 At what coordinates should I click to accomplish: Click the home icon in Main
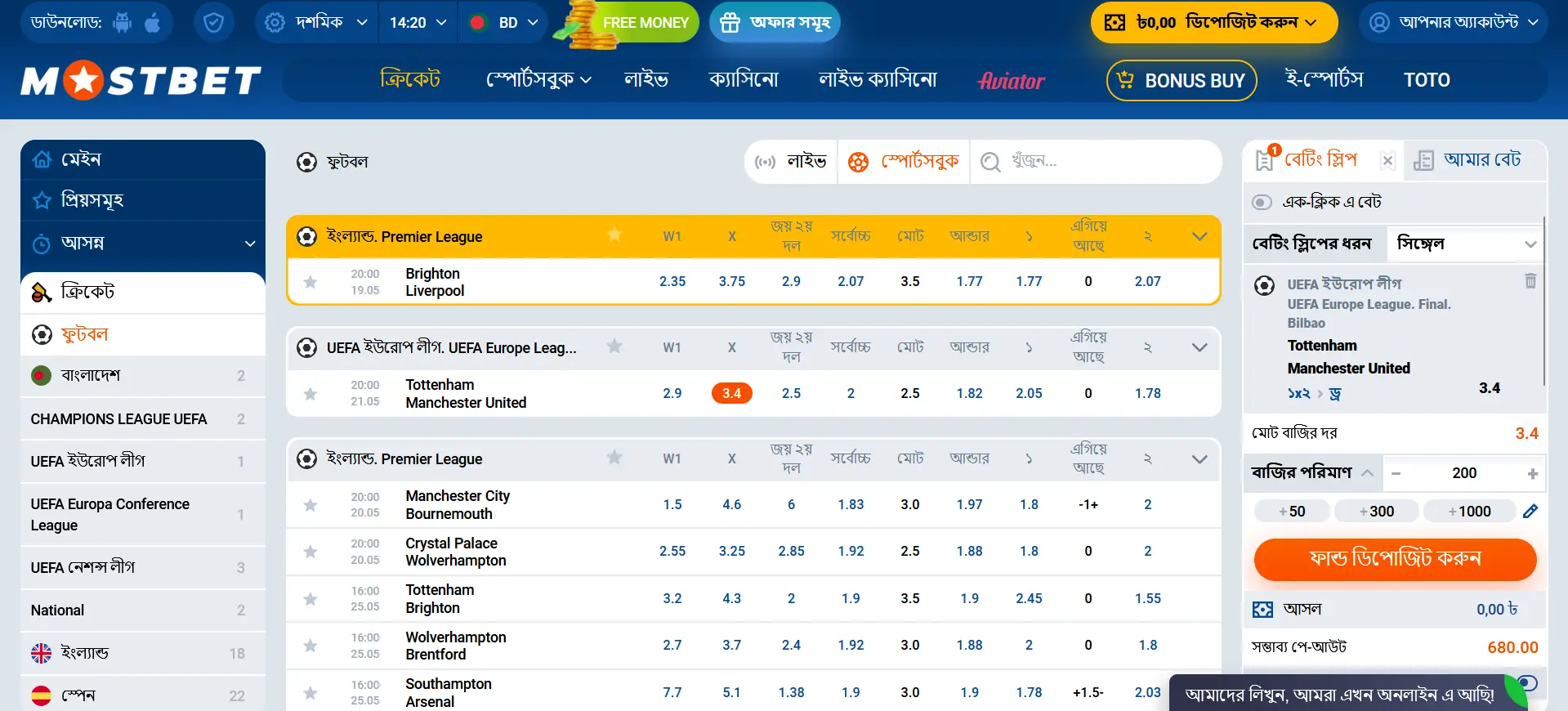42,159
